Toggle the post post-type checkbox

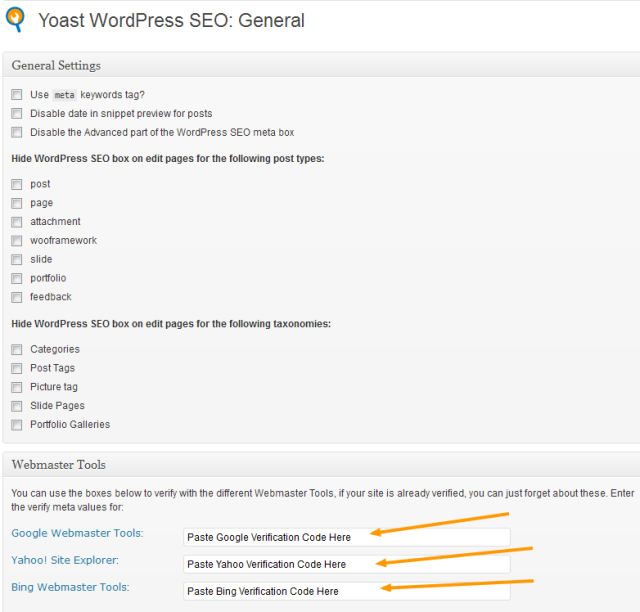17,184
